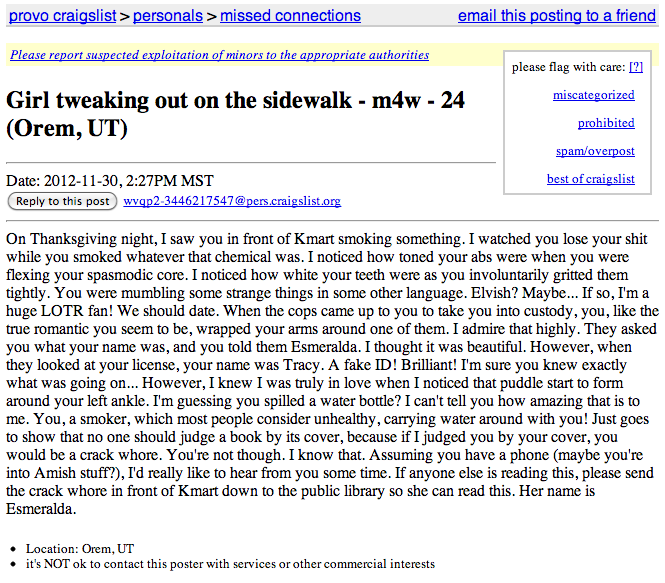This screenshot has height=583, width=665.
Task: Open the report exploitation of minors link
Action: (220, 55)
